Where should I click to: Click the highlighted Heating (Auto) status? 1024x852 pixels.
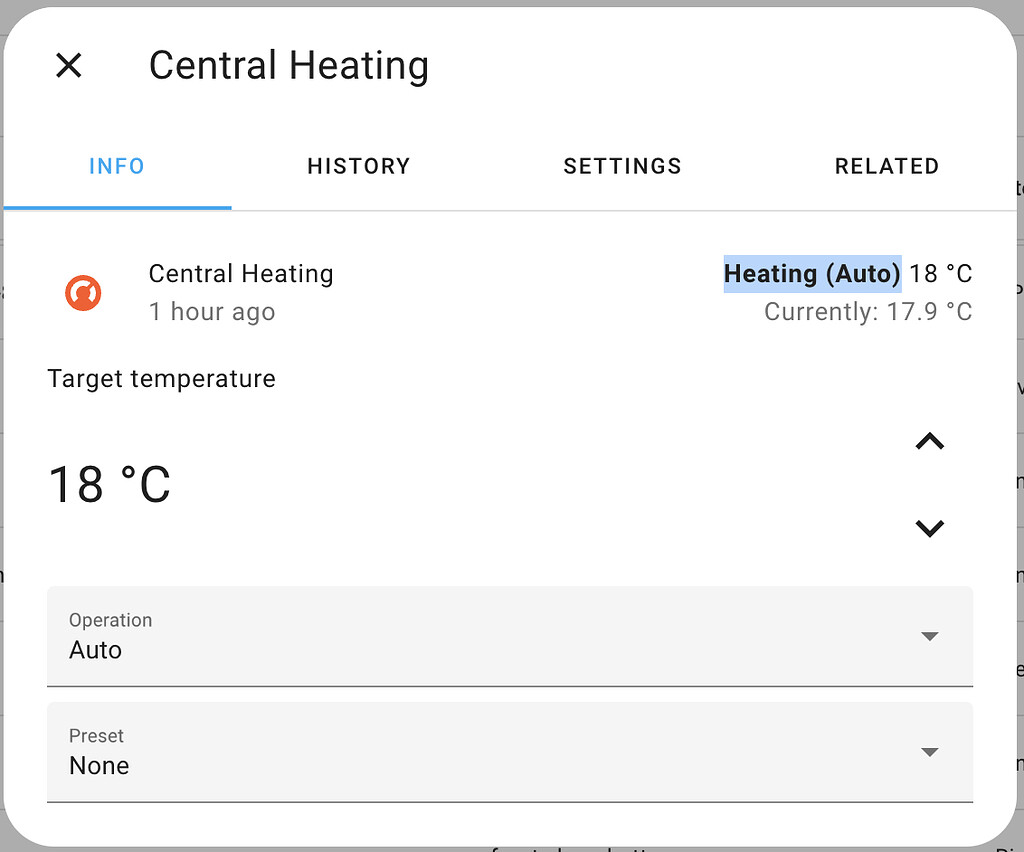(811, 273)
